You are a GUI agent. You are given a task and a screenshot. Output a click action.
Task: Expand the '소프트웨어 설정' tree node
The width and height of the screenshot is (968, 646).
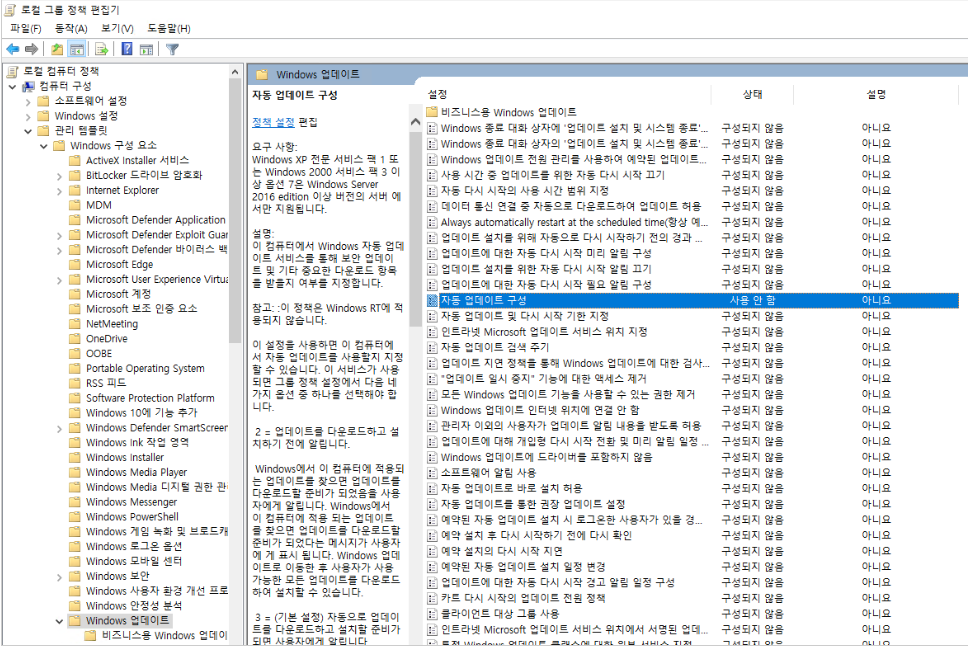pyautogui.click(x=28, y=101)
